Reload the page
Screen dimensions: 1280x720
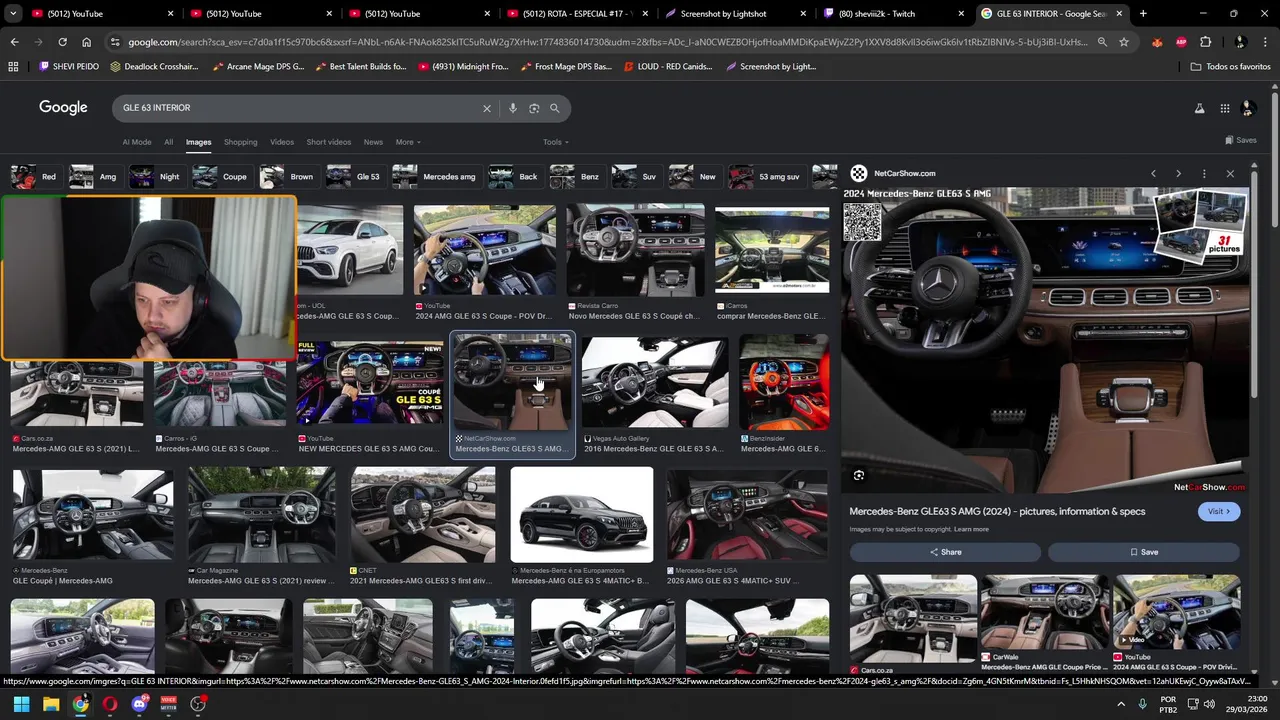coord(62,42)
